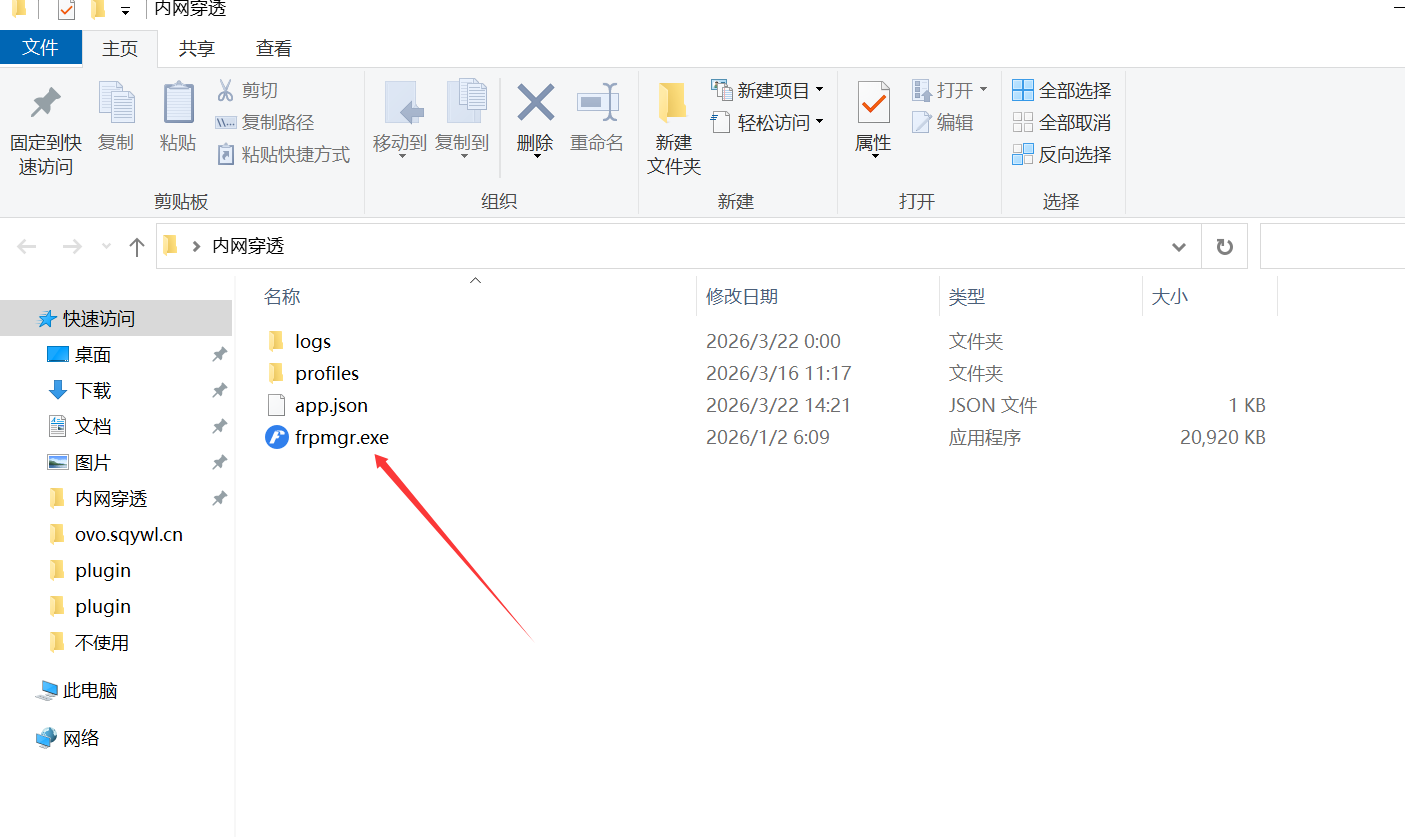Open the 文件 menu tab
This screenshot has height=837, width=1405.
coord(40,48)
